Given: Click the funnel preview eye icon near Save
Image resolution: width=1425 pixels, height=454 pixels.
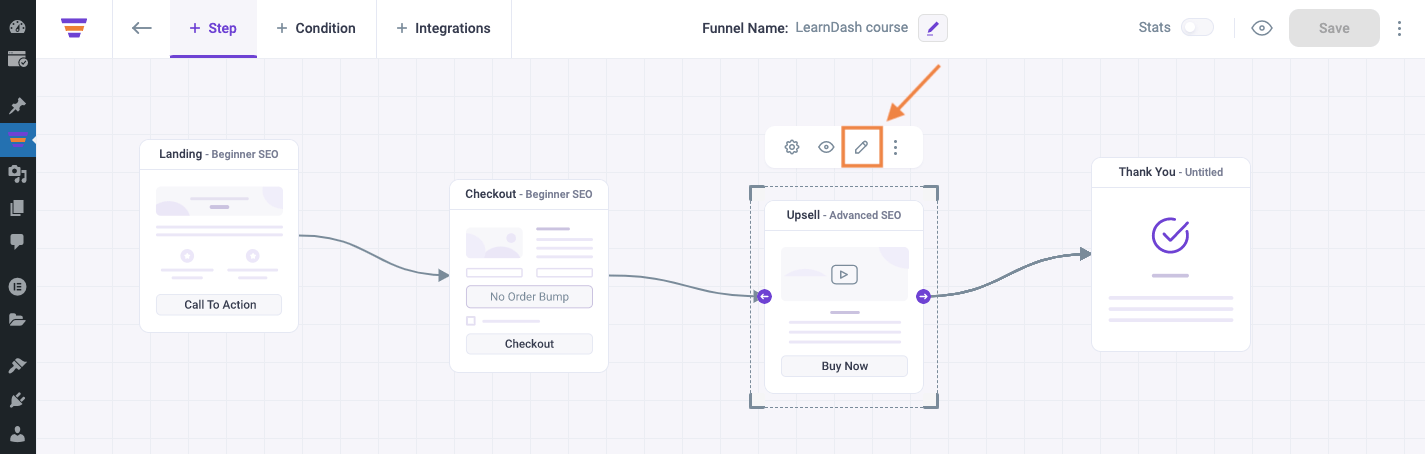Looking at the screenshot, I should 1262,28.
